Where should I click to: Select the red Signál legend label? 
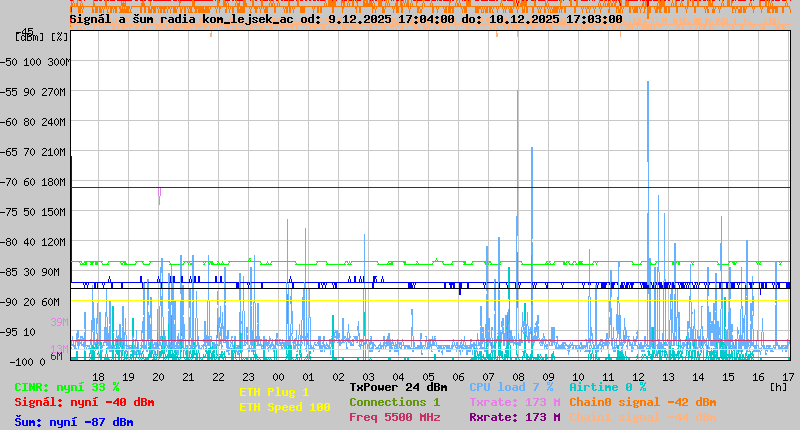tap(84, 402)
